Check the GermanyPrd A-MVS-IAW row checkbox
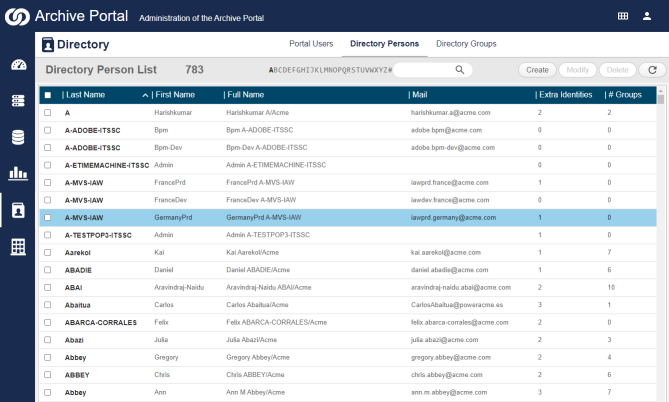Image resolution: width=669 pixels, height=402 pixels. (x=48, y=218)
